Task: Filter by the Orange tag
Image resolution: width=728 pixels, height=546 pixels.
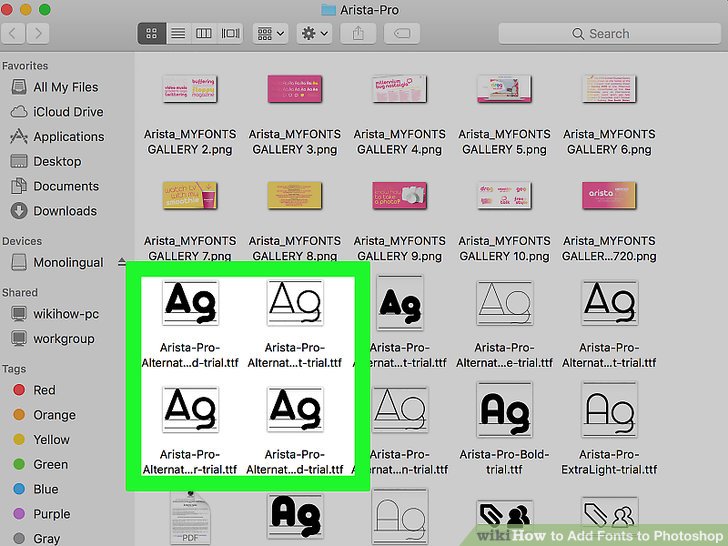Action: point(45,415)
